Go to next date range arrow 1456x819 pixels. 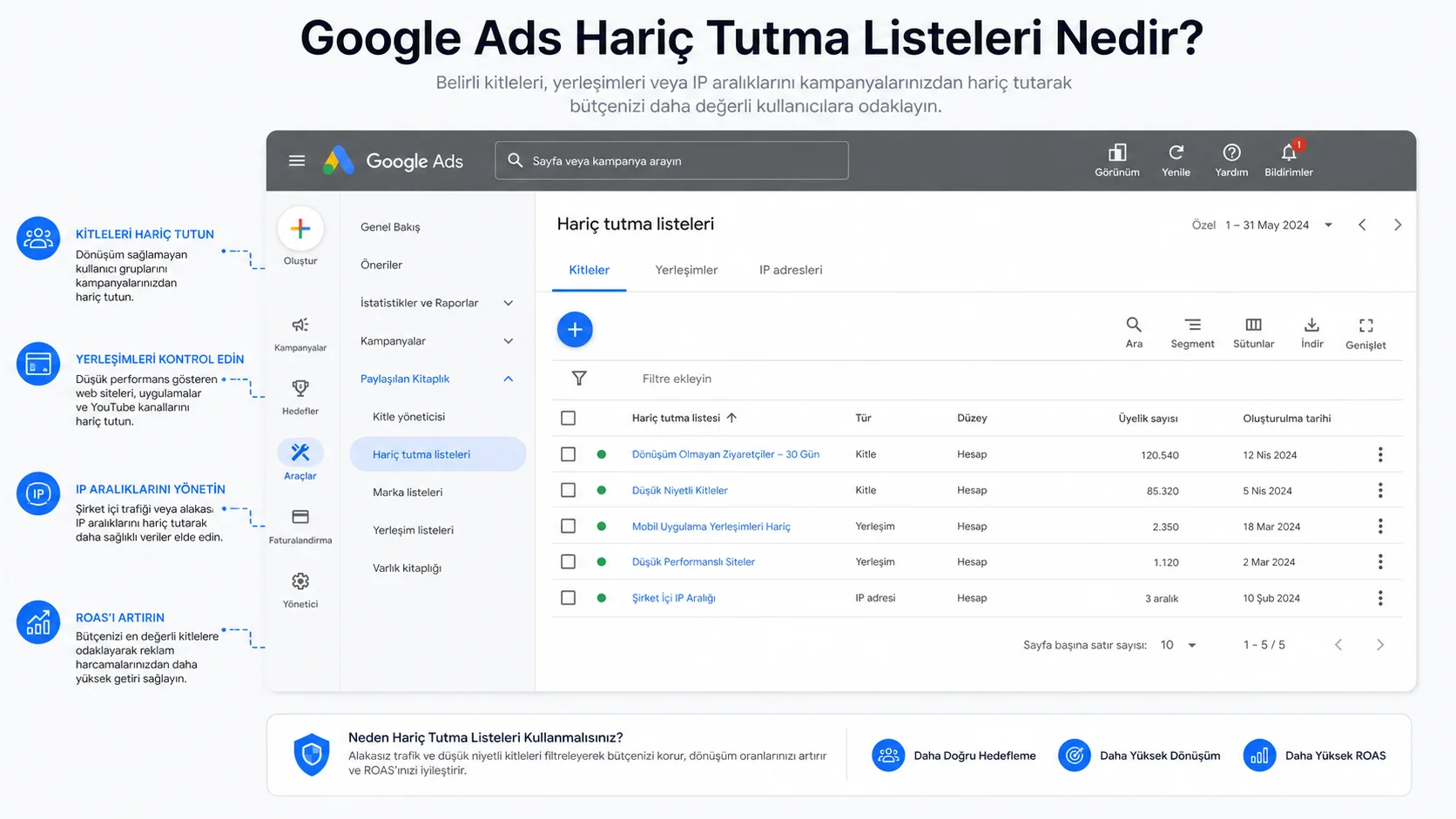tap(1398, 225)
